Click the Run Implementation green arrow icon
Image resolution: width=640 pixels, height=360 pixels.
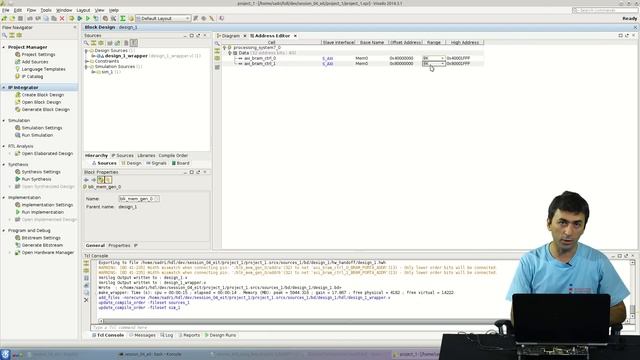click(18, 212)
